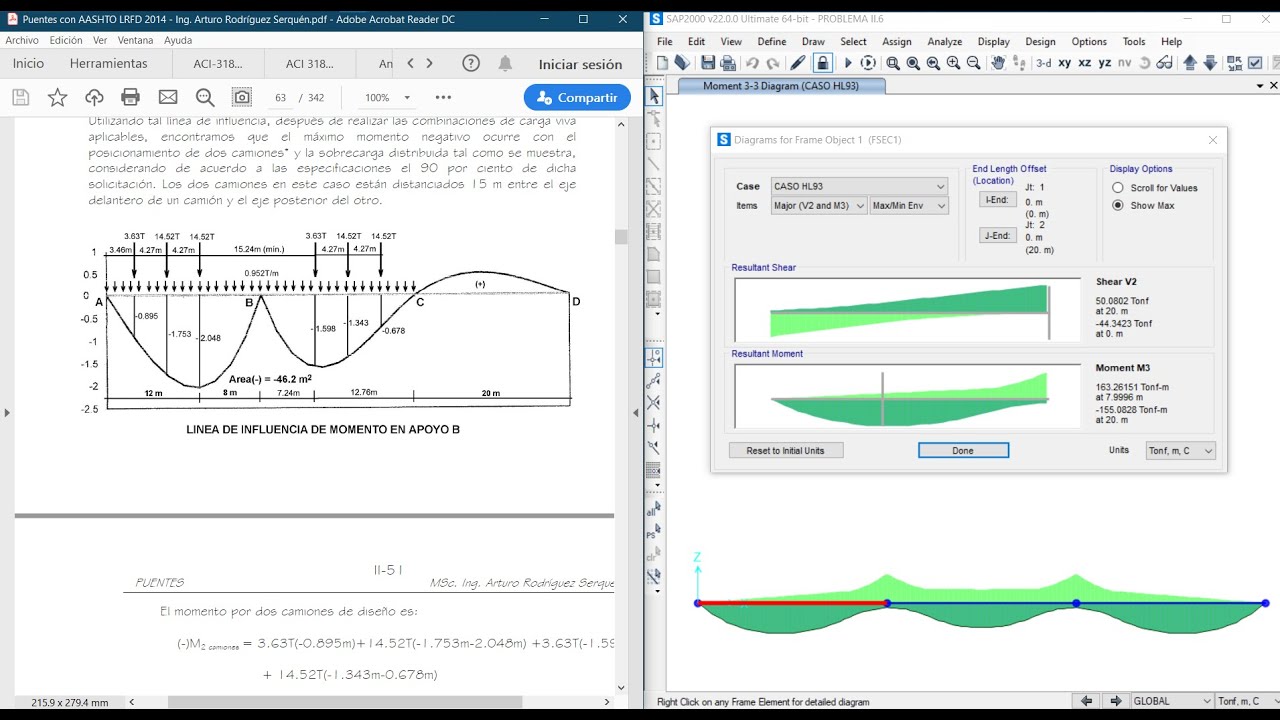Image resolution: width=1280 pixels, height=720 pixels.
Task: Click the Acrobat more tools ellipsis
Action: 444,98
